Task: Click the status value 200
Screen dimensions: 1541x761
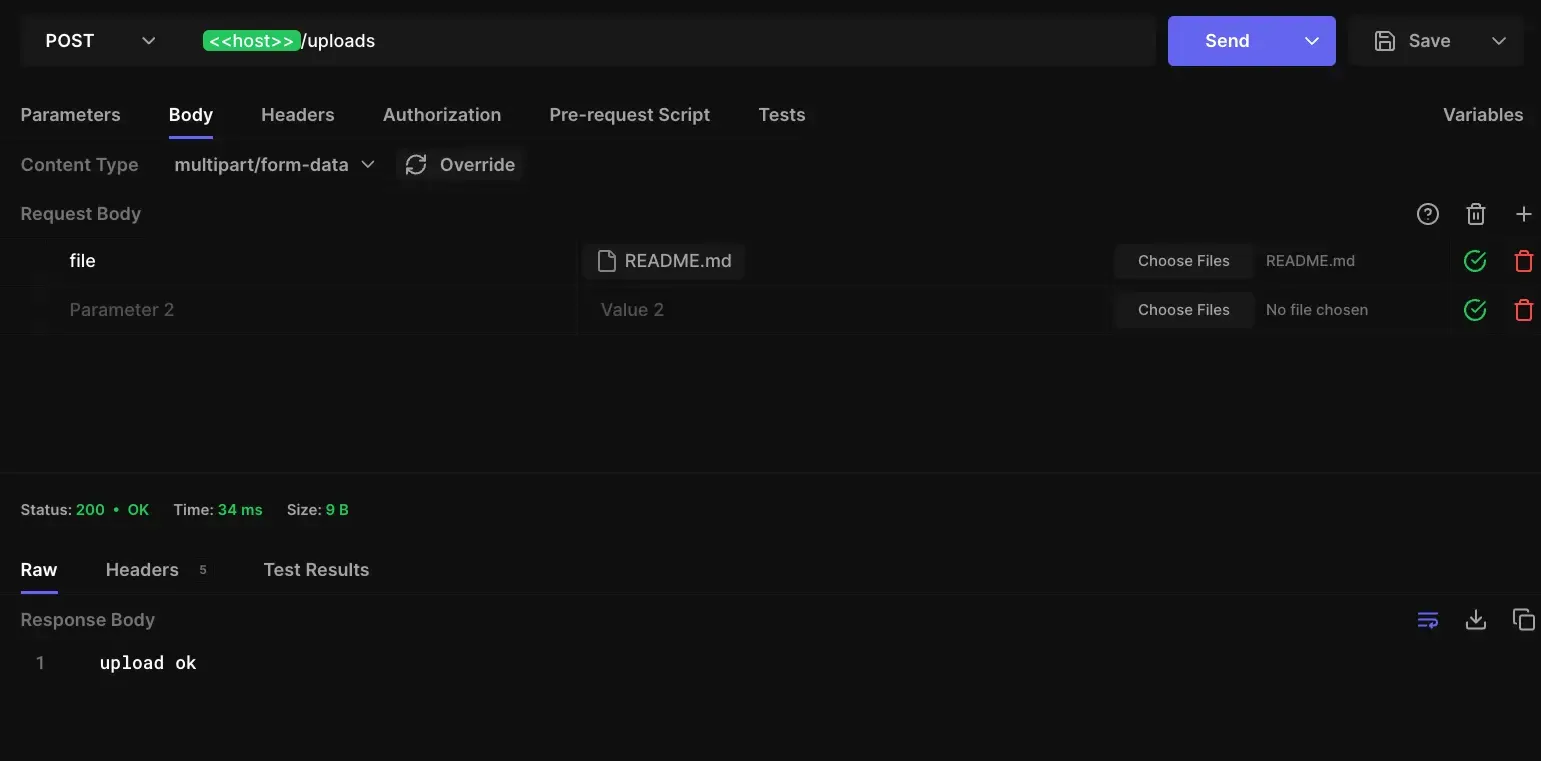Action: (x=90, y=510)
